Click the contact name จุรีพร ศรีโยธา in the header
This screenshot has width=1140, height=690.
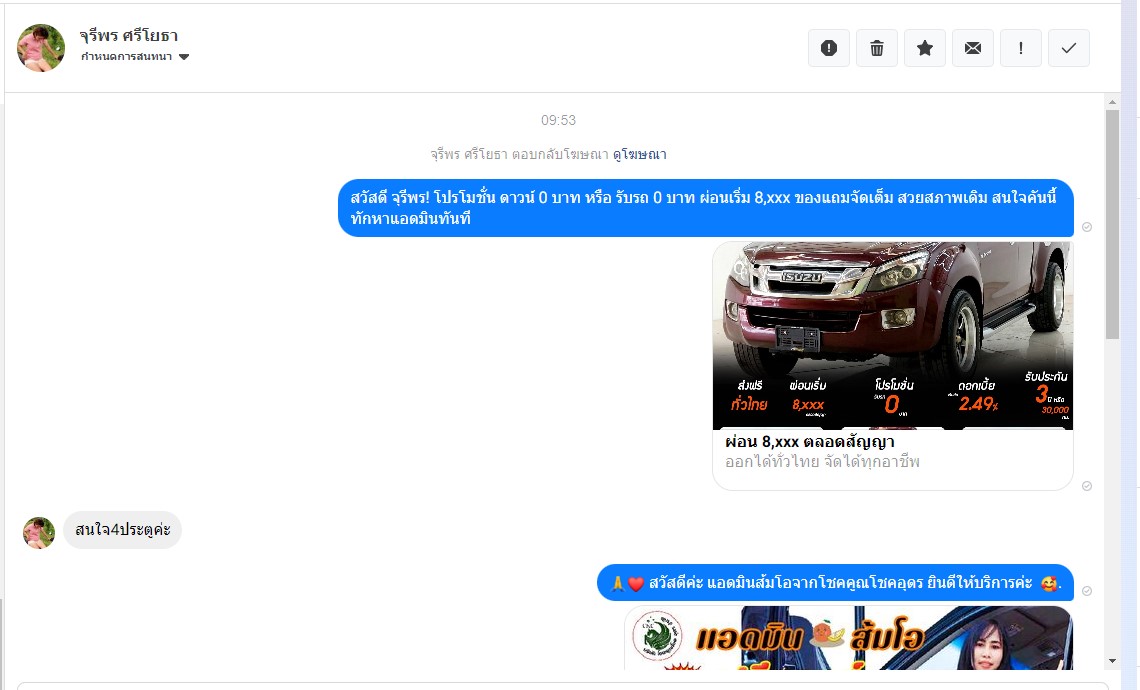tap(129, 36)
